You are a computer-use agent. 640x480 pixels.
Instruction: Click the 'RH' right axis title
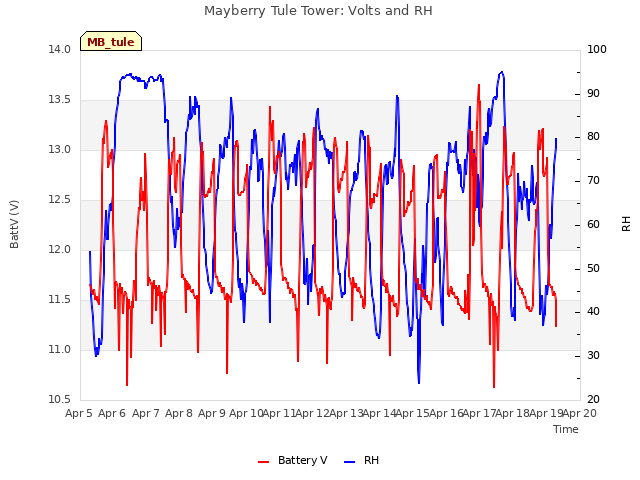click(626, 224)
